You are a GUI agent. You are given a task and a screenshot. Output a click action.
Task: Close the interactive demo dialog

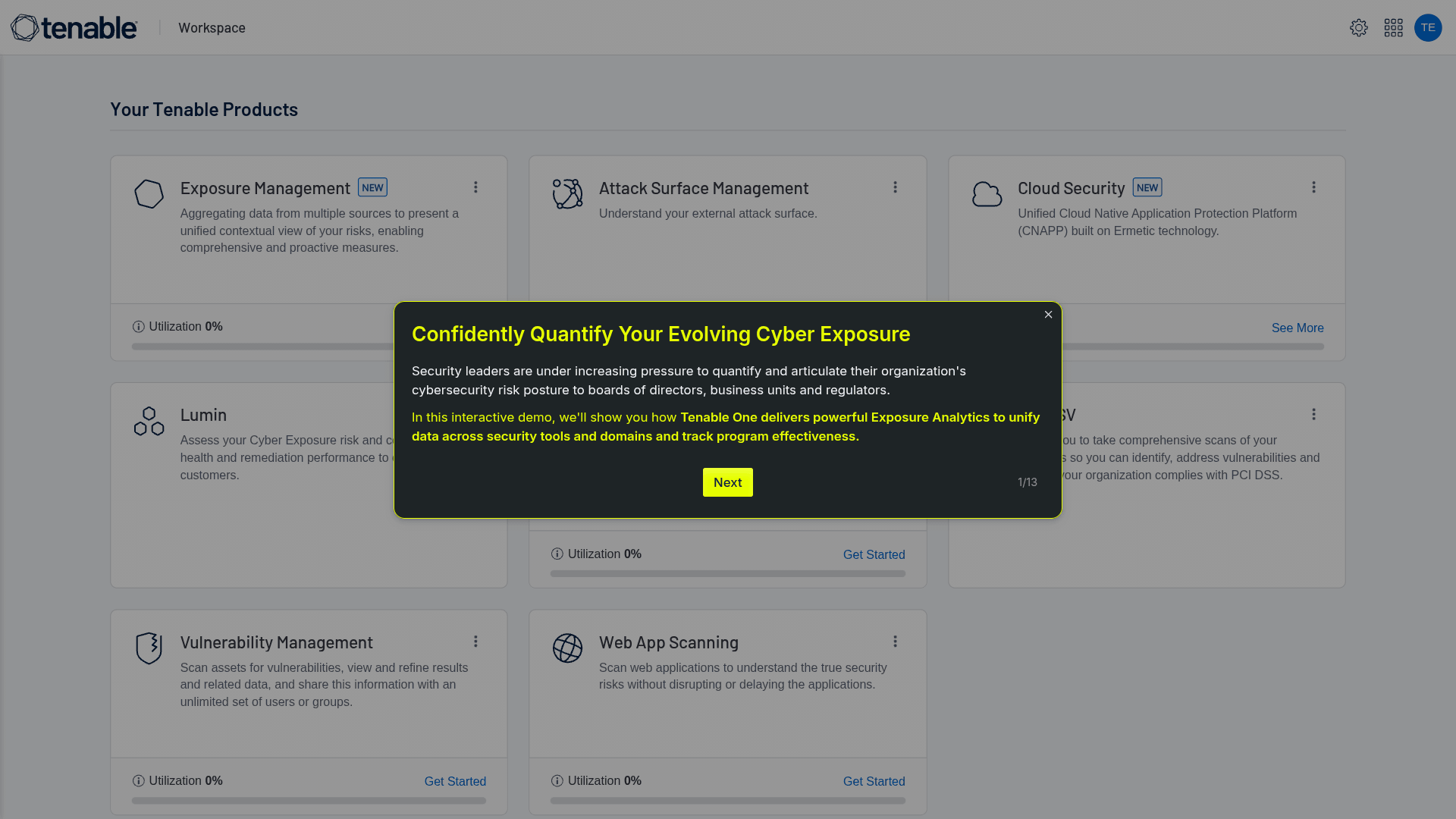click(1048, 315)
